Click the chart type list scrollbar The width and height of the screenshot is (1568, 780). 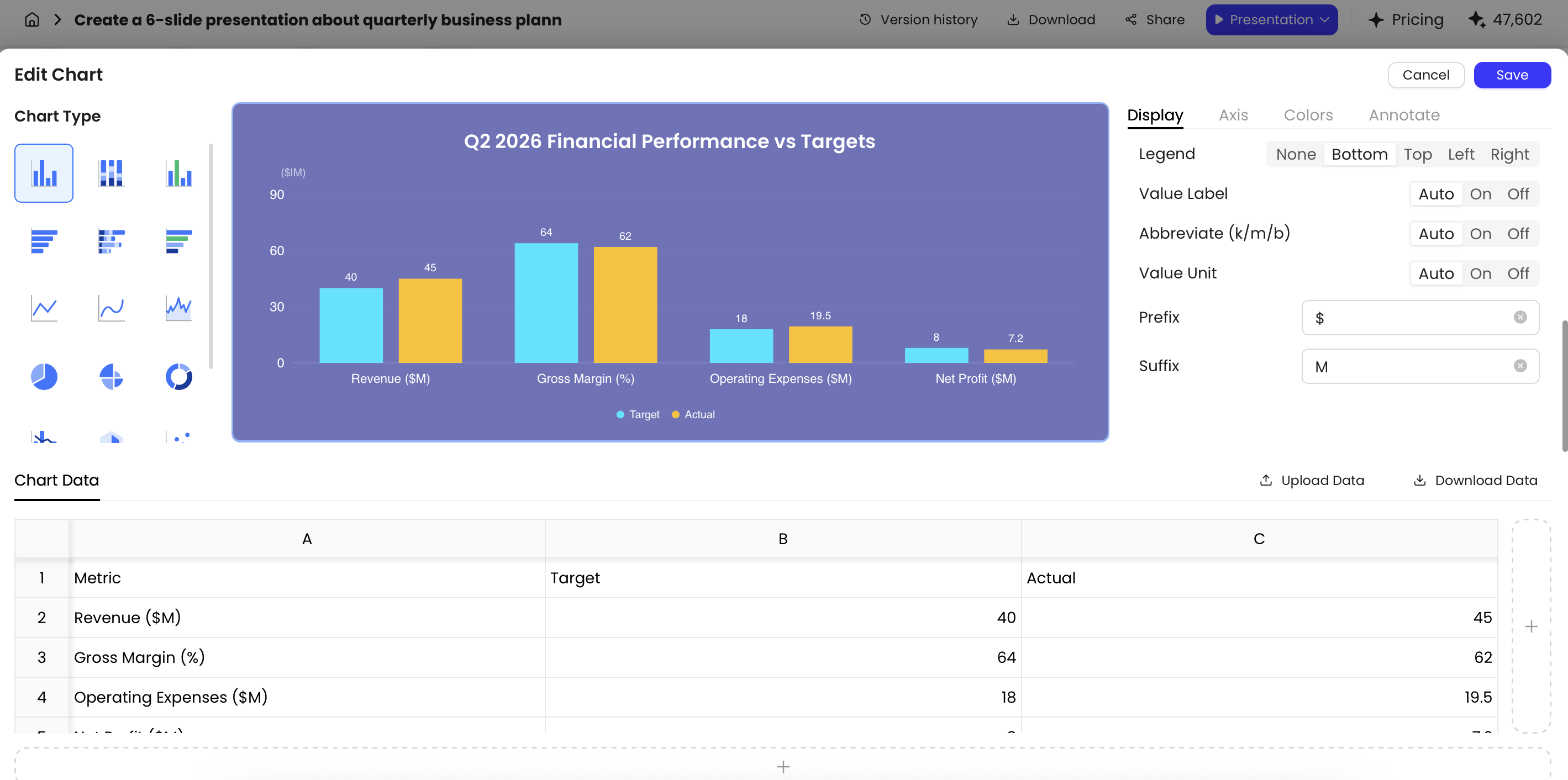tap(211, 256)
